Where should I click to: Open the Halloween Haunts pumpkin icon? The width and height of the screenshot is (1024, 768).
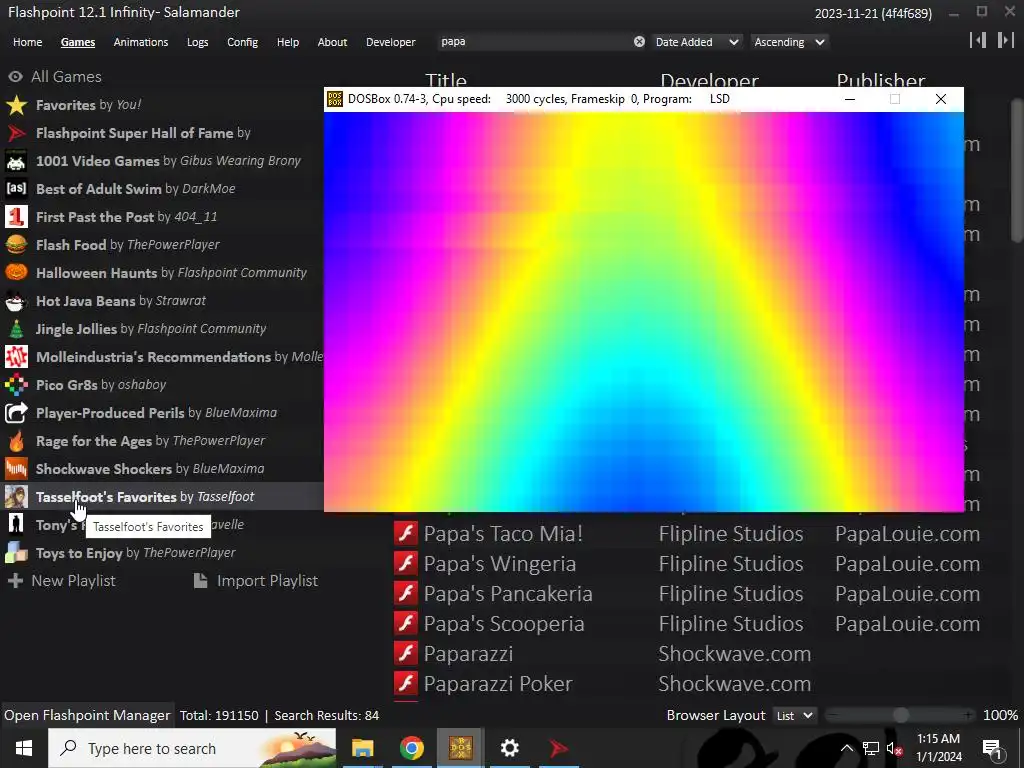(16, 273)
